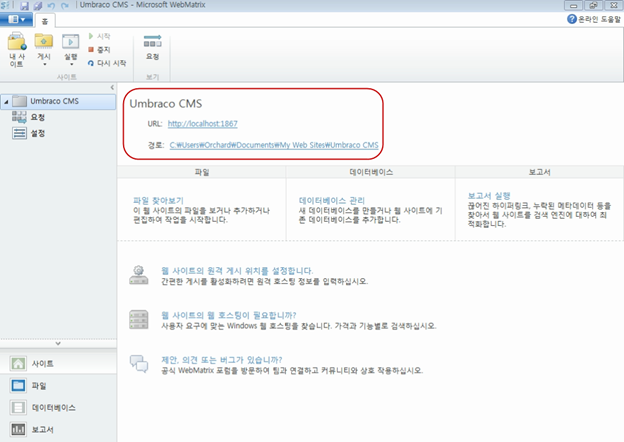Image resolution: width=624 pixels, height=442 pixels.
Task: Click the Restart (다시 시작) button
Action: pyautogui.click(x=107, y=63)
